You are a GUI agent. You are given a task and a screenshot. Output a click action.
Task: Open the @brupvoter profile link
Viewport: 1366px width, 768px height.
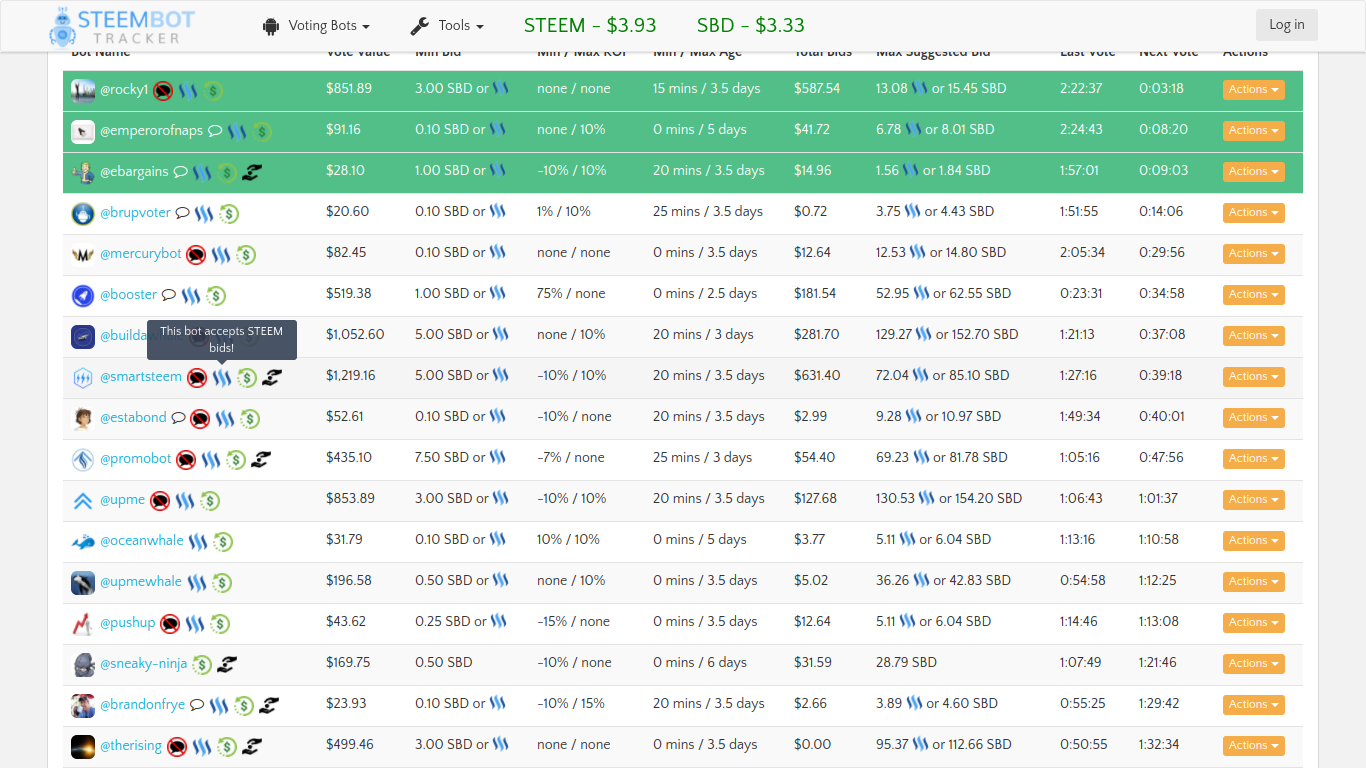pos(135,212)
